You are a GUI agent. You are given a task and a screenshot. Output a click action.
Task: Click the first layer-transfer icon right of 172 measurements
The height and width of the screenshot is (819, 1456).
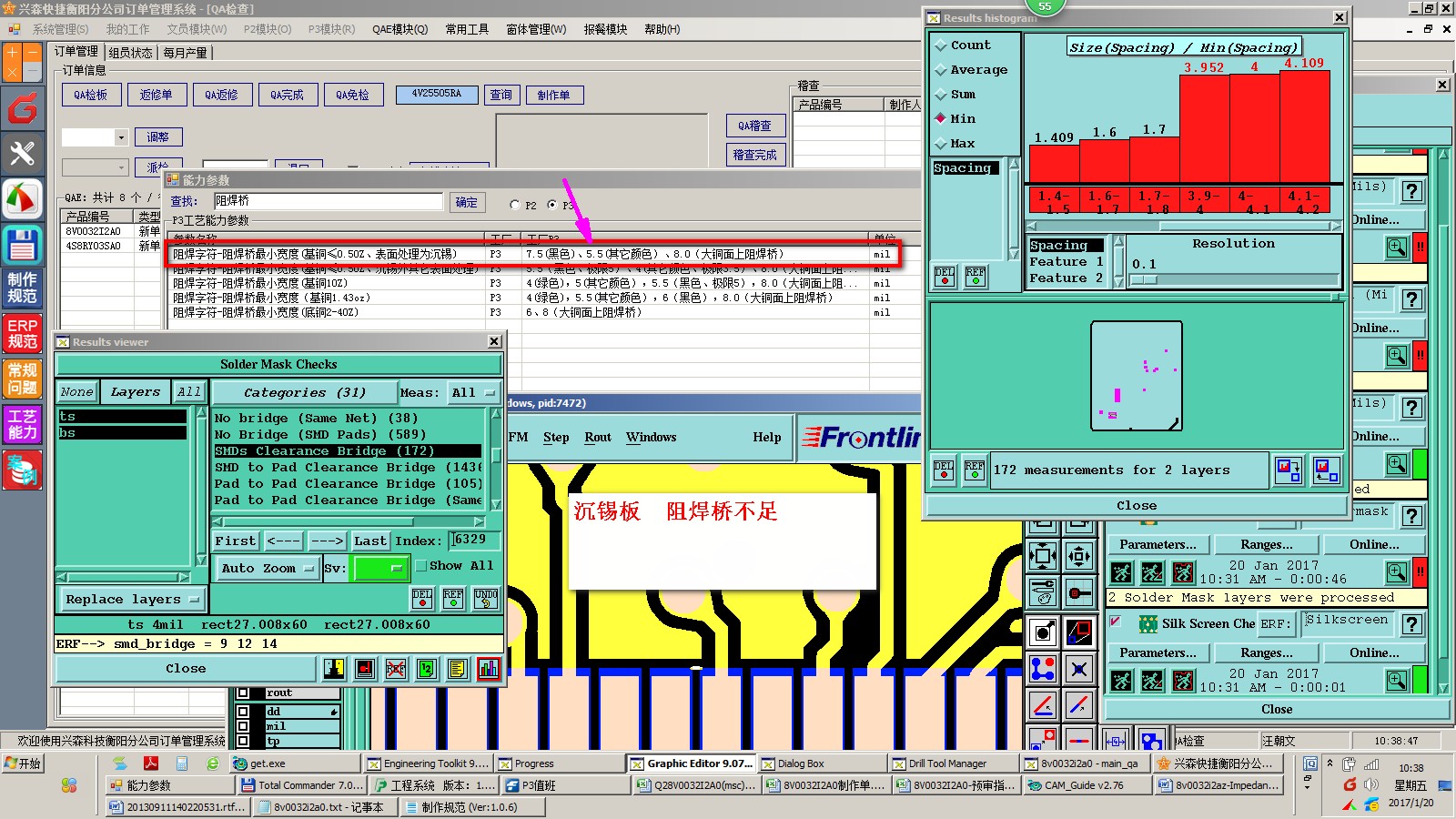[x=1289, y=470]
